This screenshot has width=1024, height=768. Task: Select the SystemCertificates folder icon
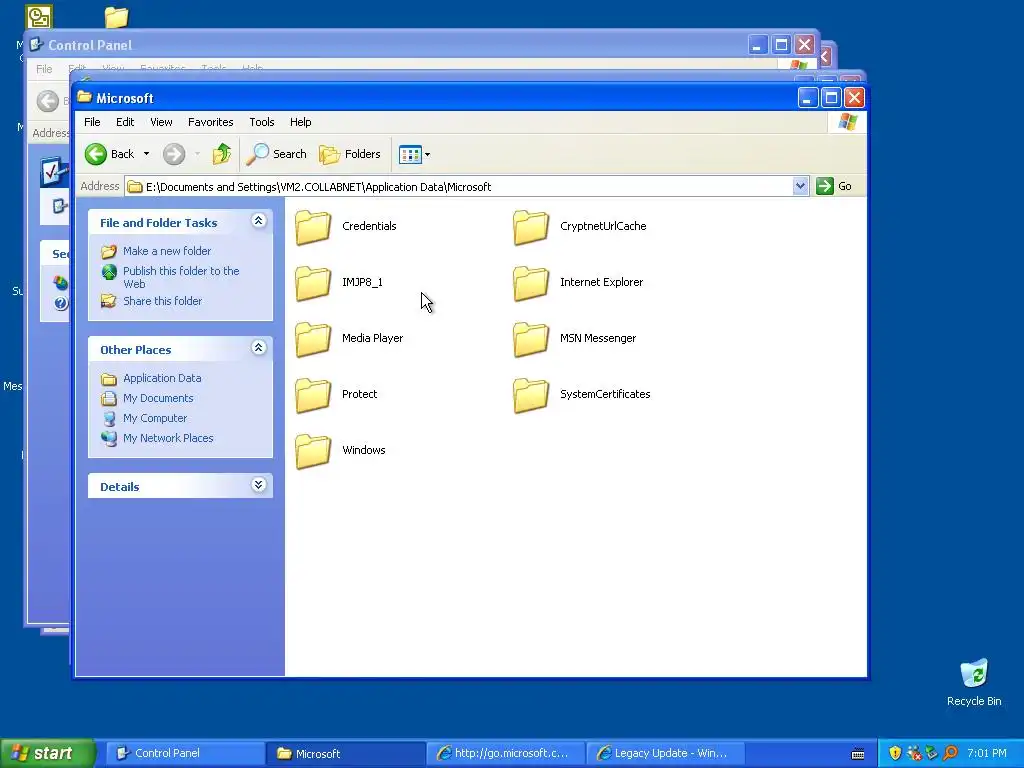click(x=531, y=395)
